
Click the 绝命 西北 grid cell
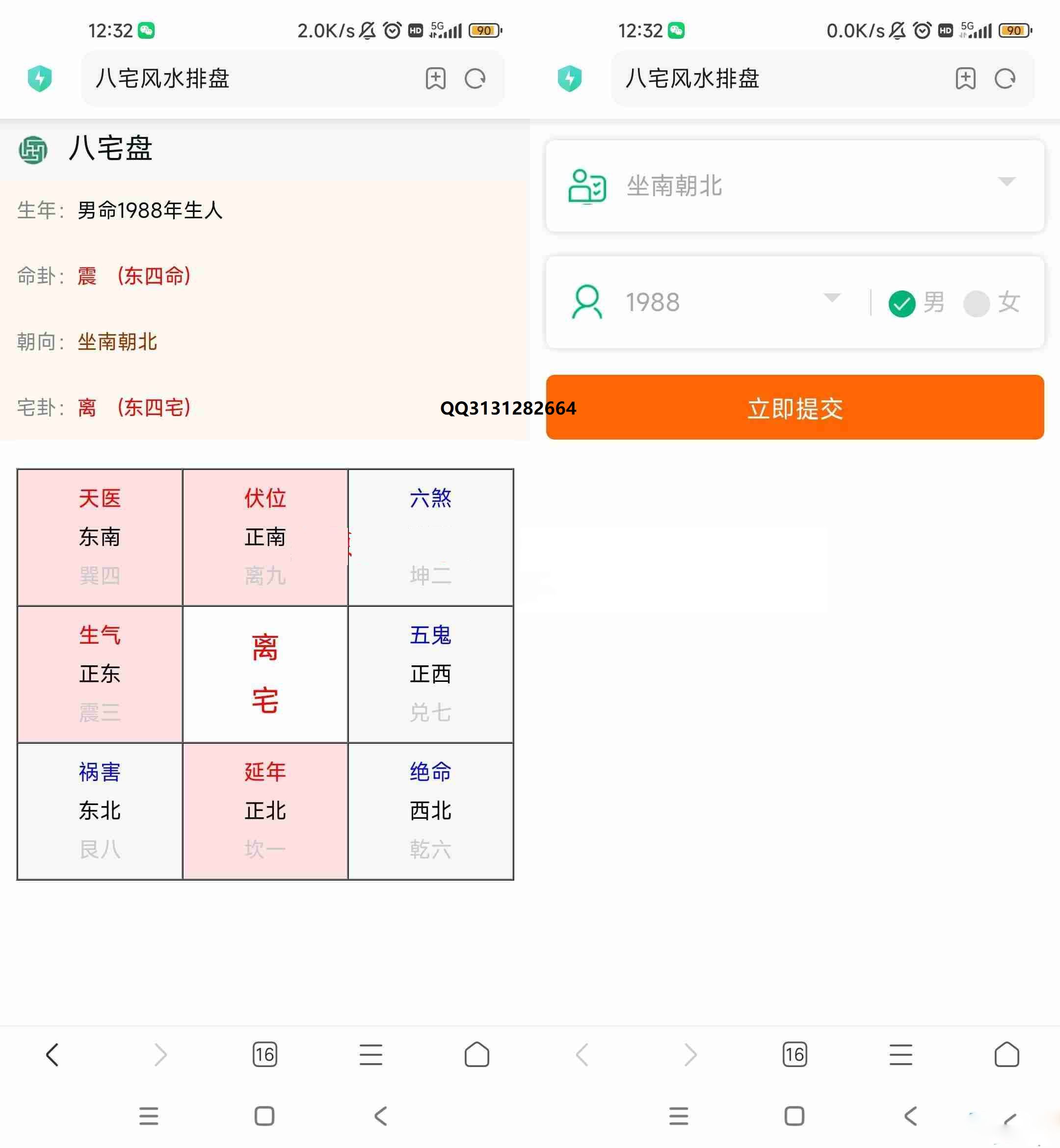click(431, 811)
